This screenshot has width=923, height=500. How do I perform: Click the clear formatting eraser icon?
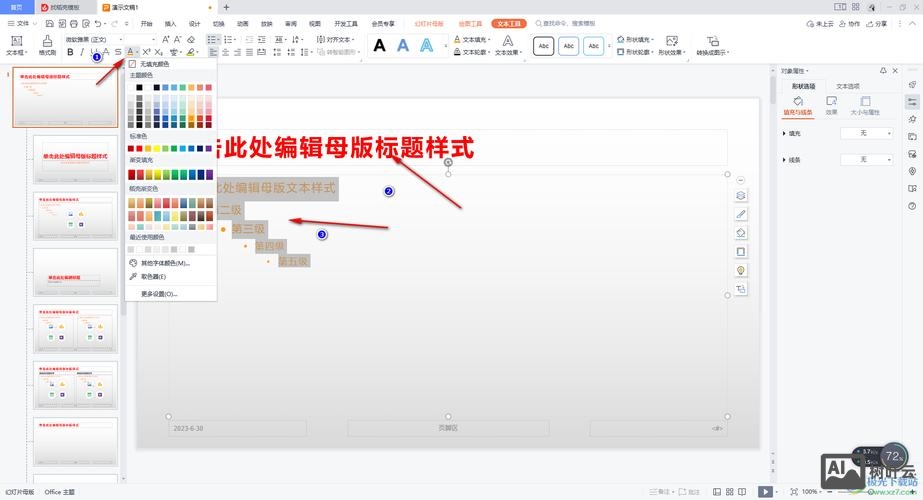click(191, 39)
